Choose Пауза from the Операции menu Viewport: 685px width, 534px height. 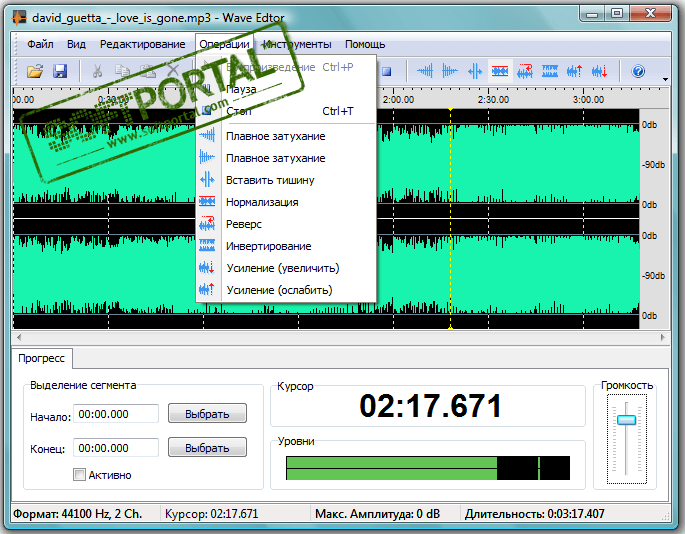pyautogui.click(x=286, y=89)
